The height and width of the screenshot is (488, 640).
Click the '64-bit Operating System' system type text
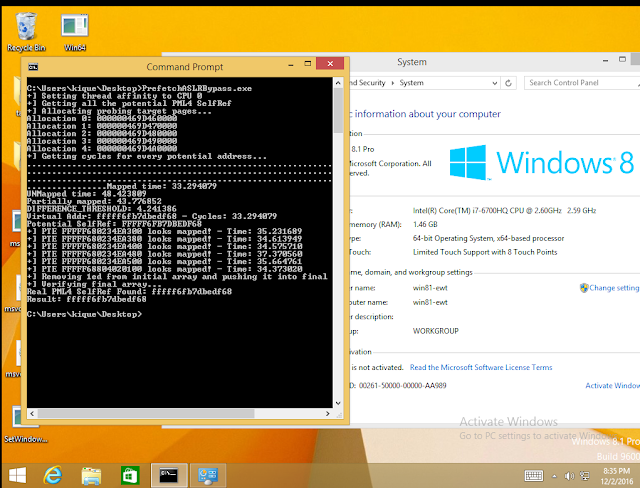488,238
